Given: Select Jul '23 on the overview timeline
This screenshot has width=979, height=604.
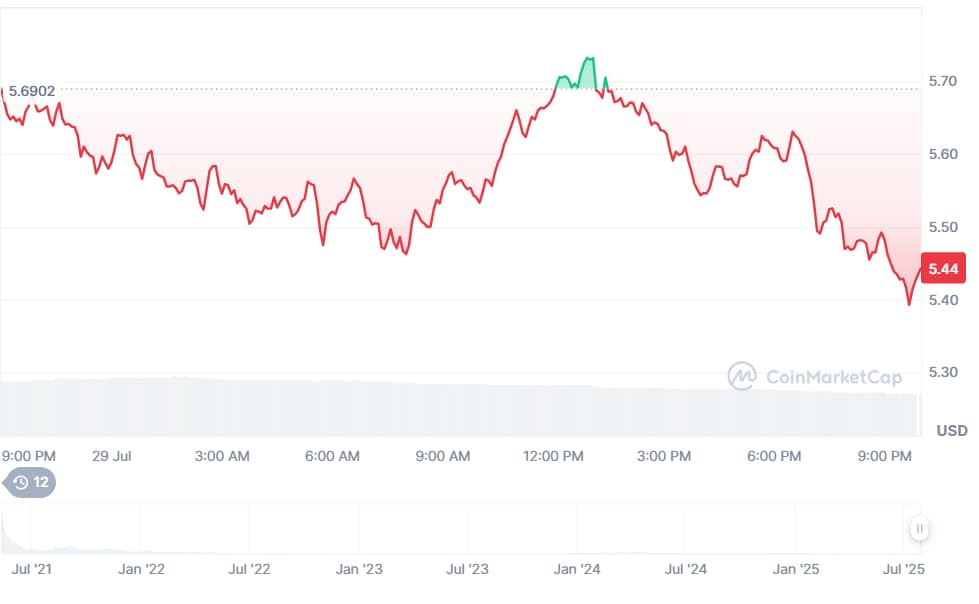Looking at the screenshot, I should point(467,569).
